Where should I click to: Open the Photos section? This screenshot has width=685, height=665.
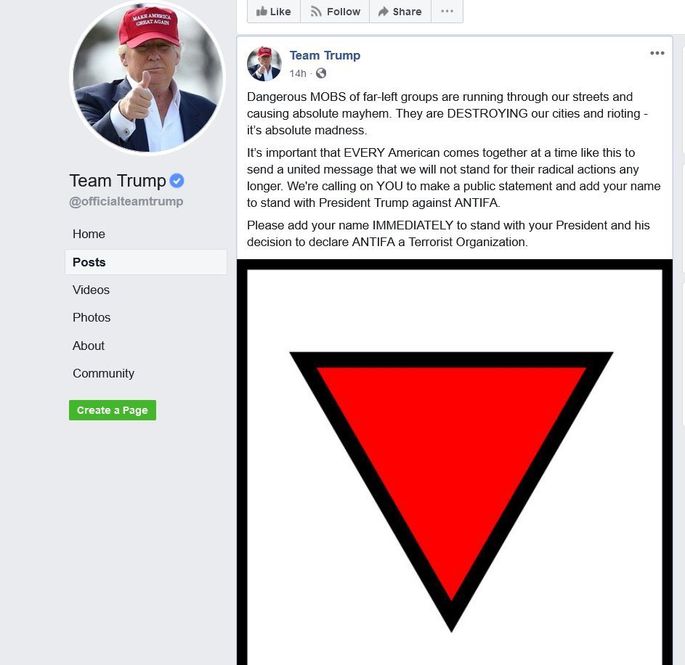91,317
